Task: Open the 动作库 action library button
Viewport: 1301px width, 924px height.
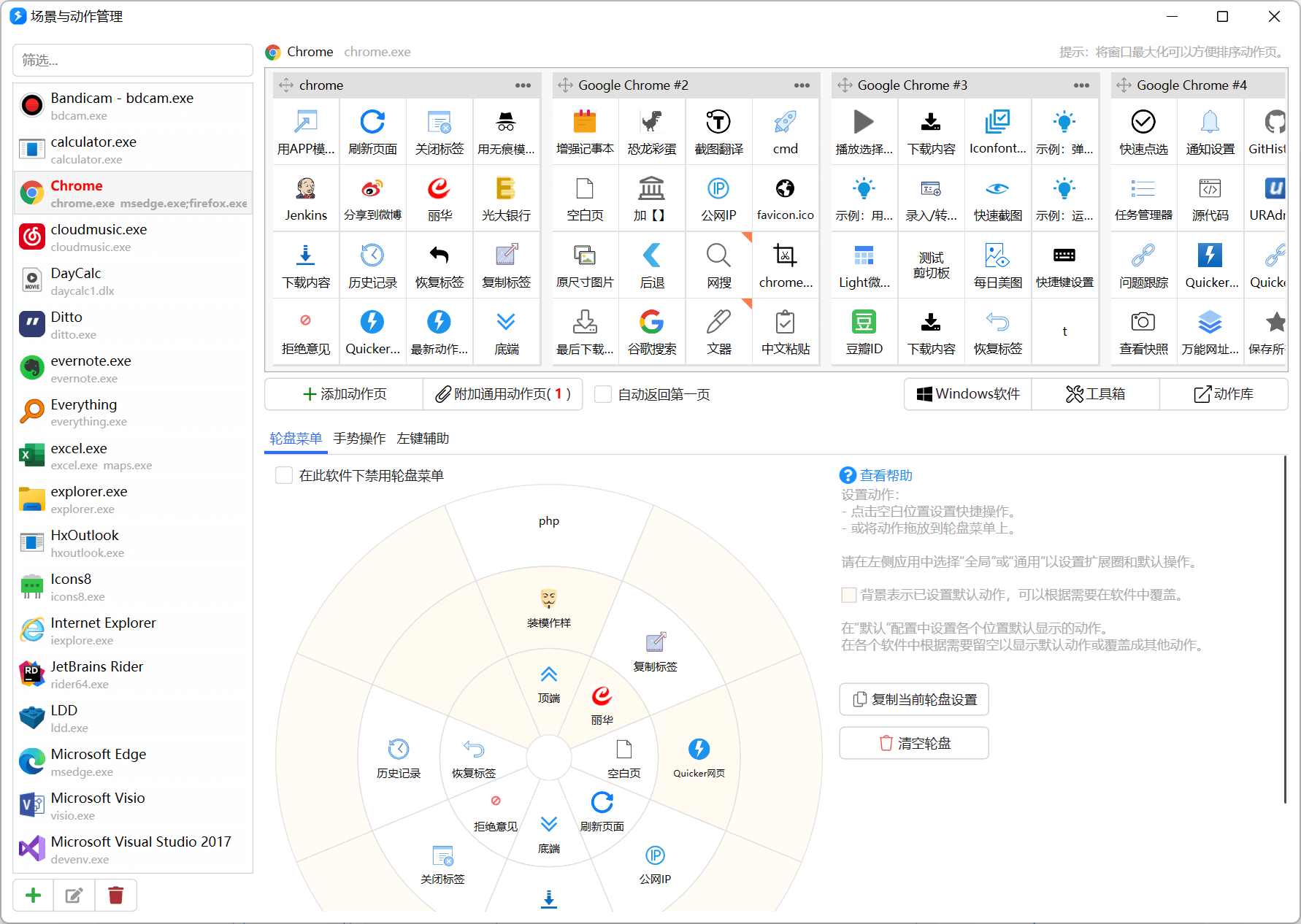Action: coord(1224,394)
